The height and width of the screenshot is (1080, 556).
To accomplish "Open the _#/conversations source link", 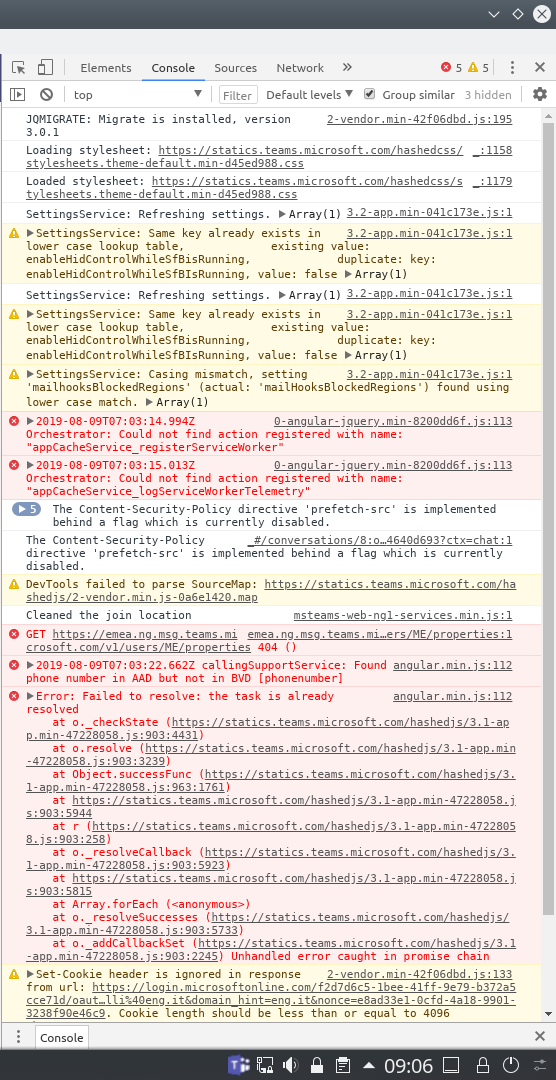I will (380, 540).
